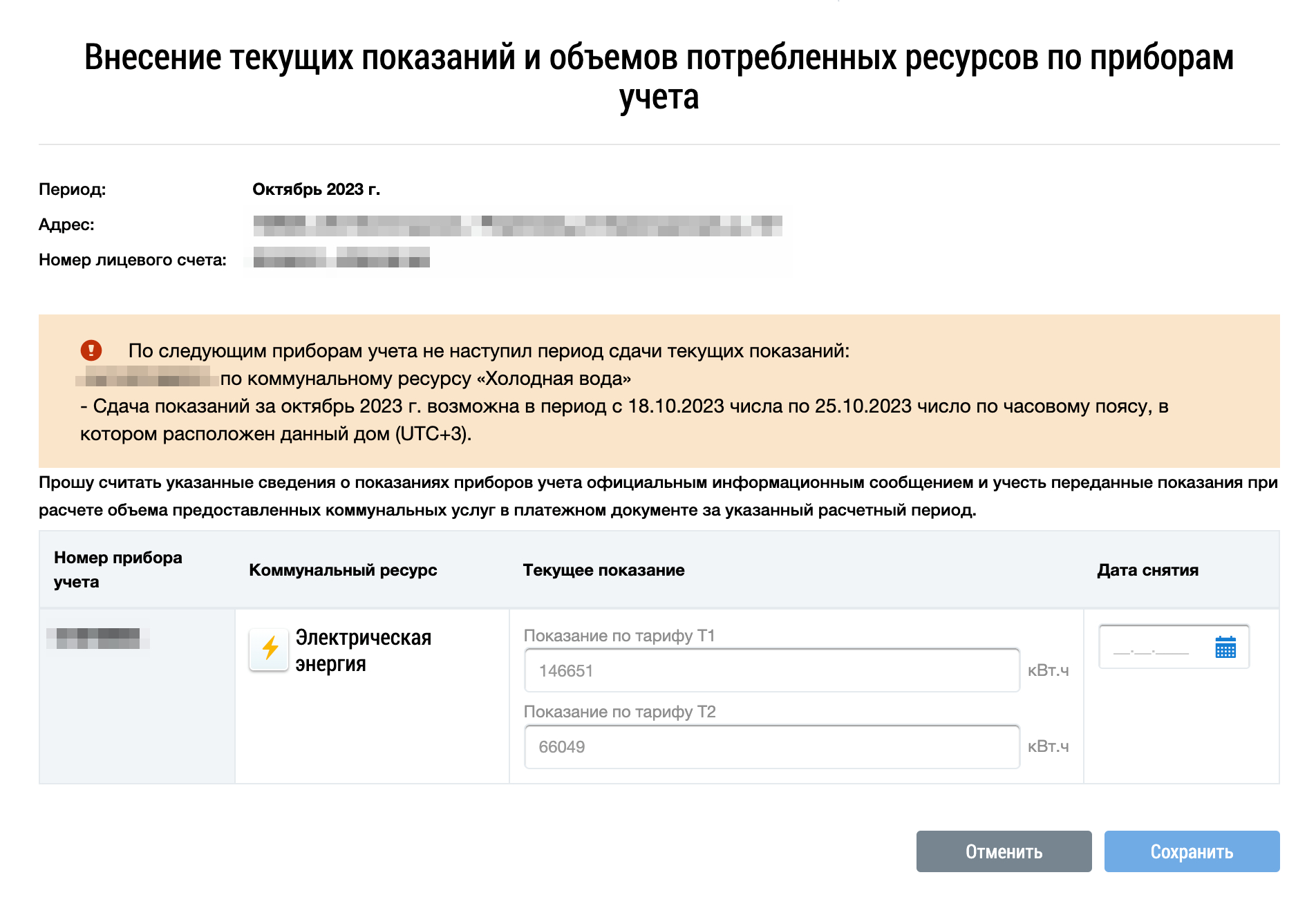Click the Отменить button
1316x915 pixels.
pyautogui.click(x=1004, y=851)
